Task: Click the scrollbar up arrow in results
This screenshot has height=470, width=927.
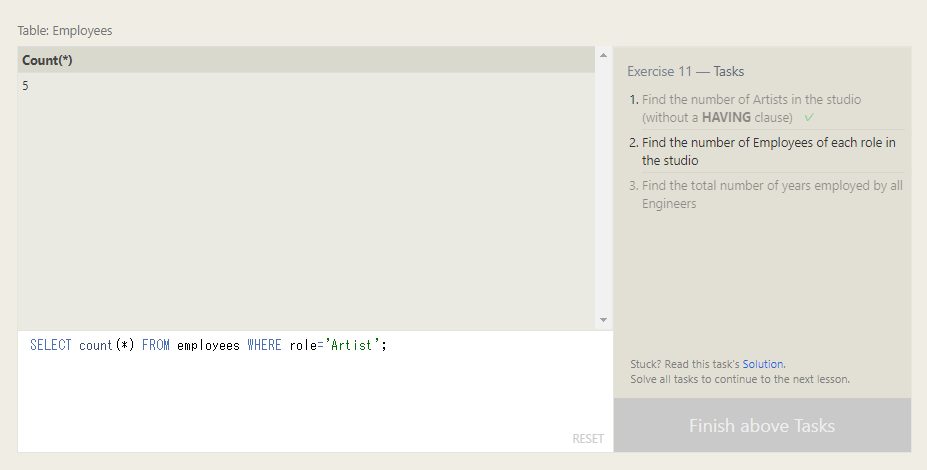Action: pyautogui.click(x=603, y=56)
